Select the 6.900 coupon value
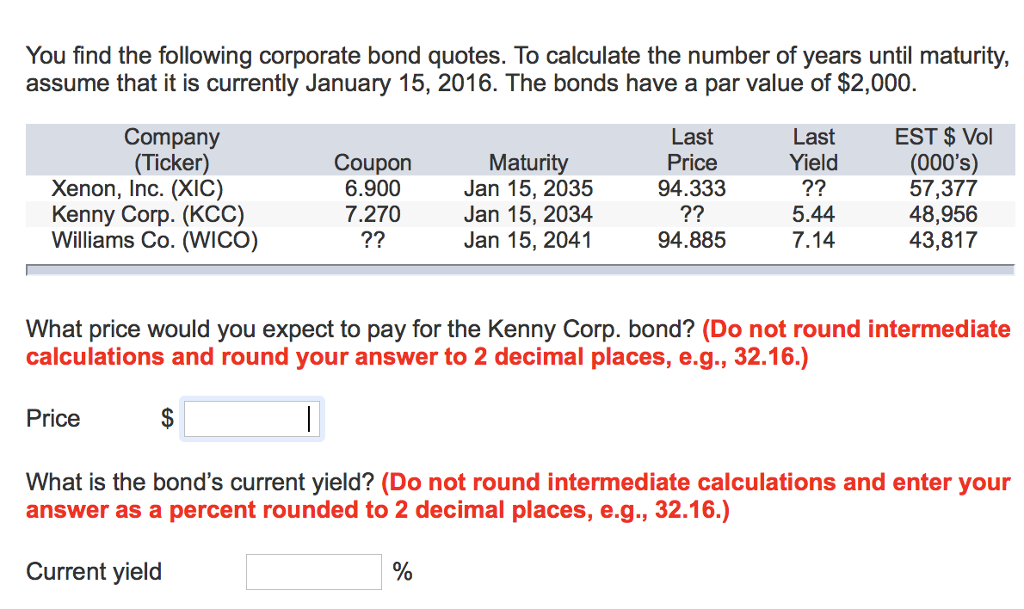Screen dimensions: 1024x609 [x=372, y=188]
